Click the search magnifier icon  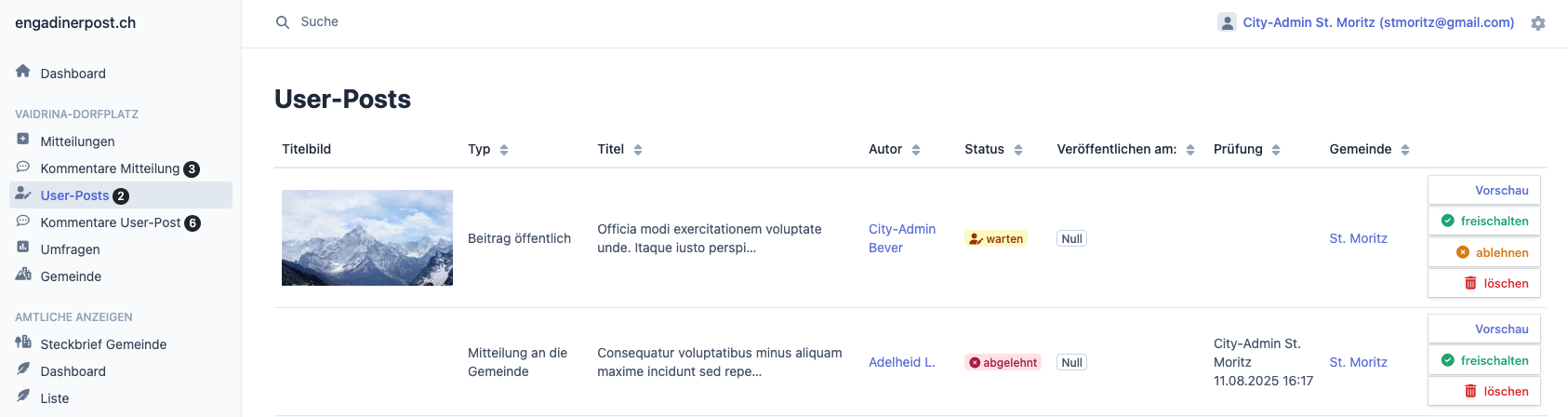[283, 22]
